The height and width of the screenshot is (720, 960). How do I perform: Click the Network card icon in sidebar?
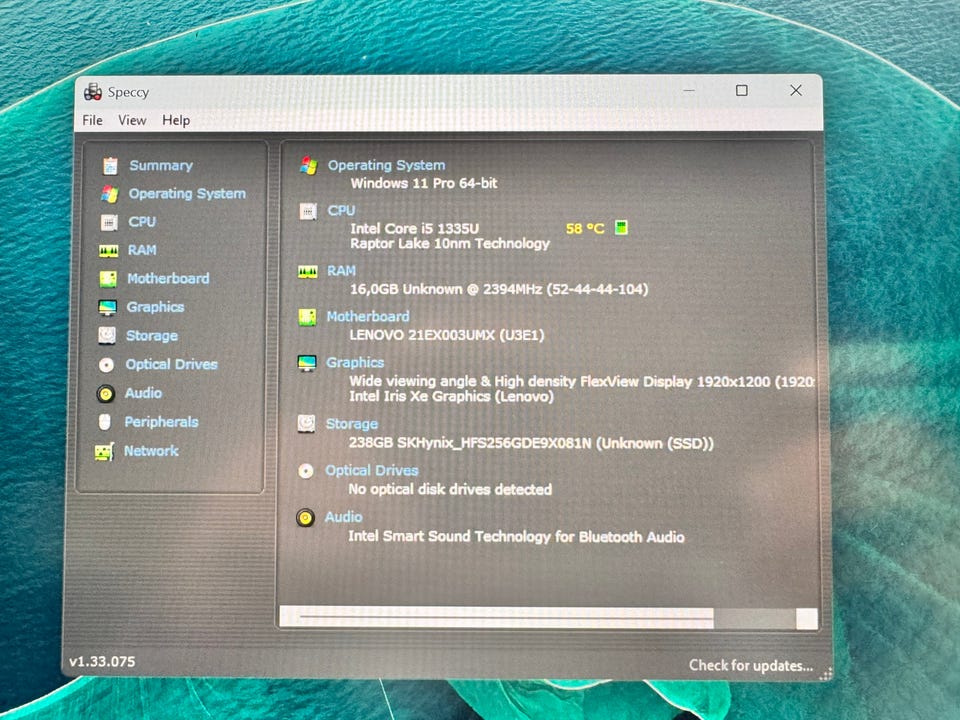click(x=104, y=452)
